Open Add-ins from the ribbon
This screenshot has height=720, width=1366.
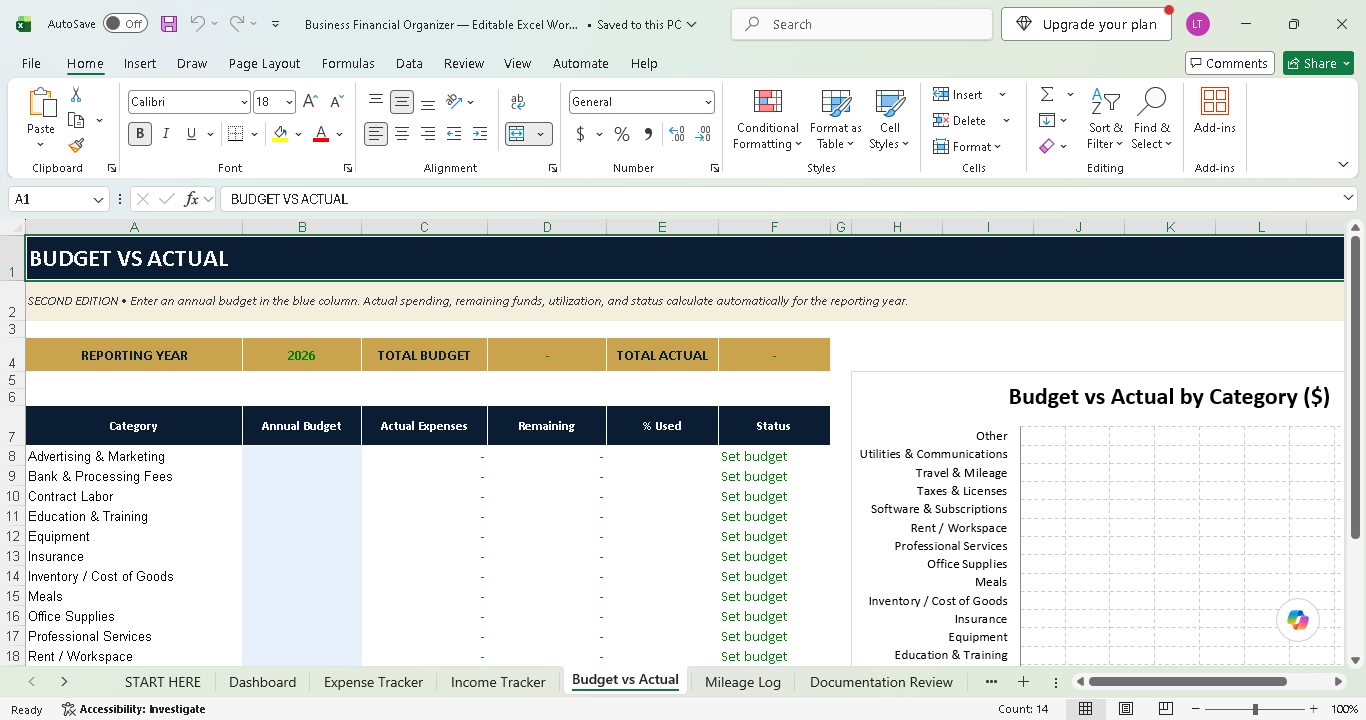pos(1215,110)
